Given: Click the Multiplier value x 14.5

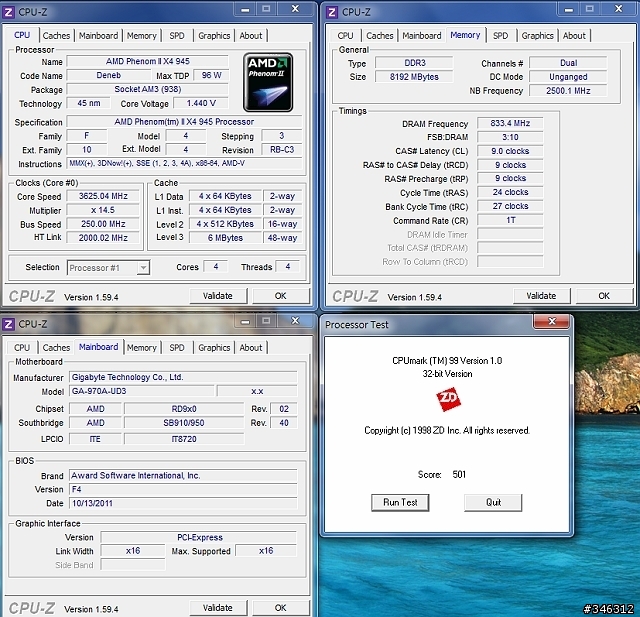Looking at the screenshot, I should point(103,210).
